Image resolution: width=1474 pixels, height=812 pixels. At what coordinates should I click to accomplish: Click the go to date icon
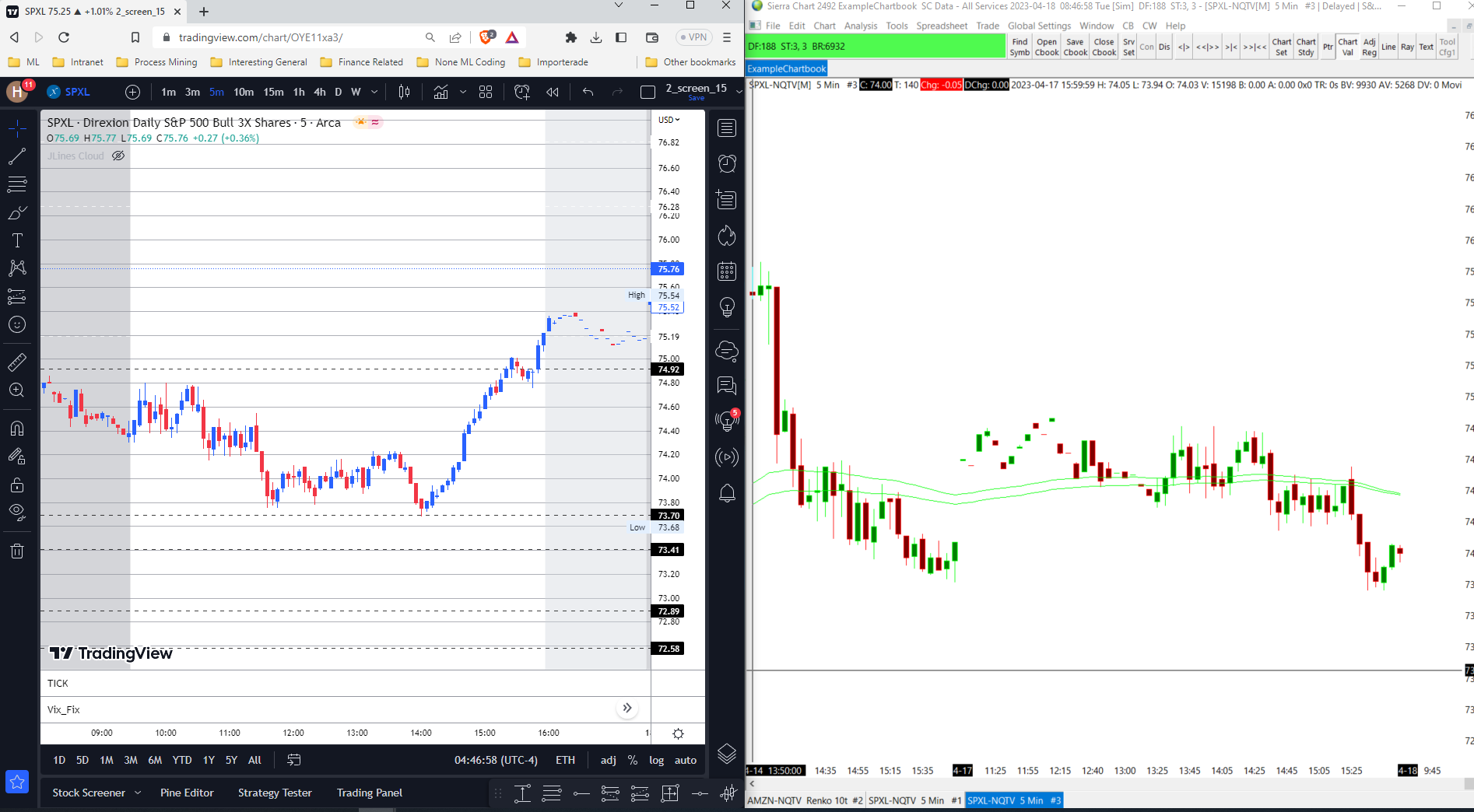coord(294,760)
